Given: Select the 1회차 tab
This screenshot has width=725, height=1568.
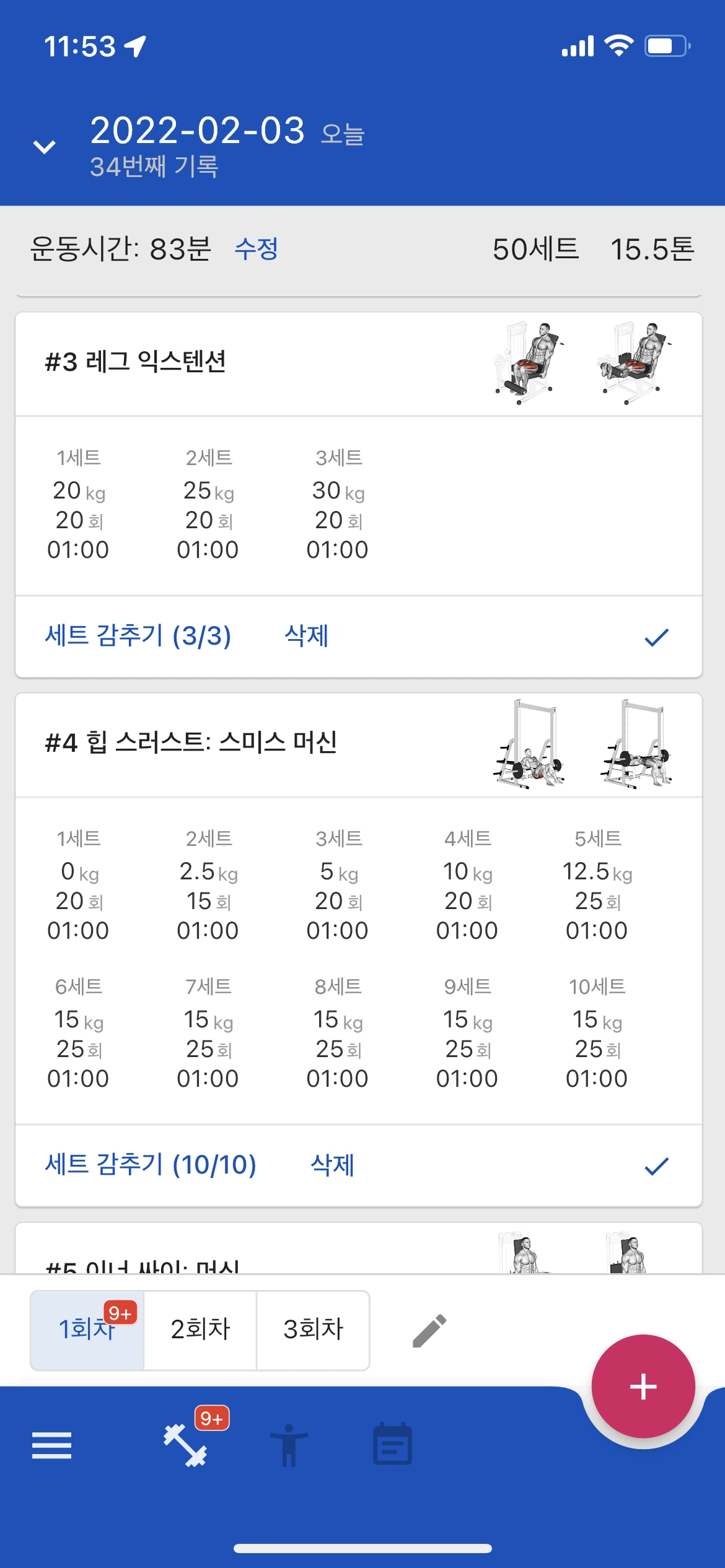Looking at the screenshot, I should [87, 1330].
